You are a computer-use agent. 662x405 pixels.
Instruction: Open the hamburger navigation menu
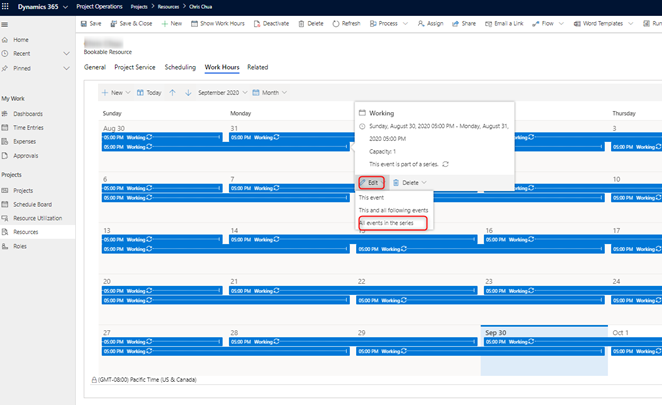click(7, 23)
